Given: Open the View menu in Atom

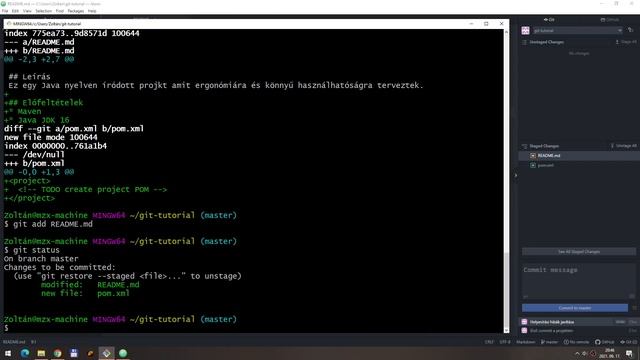Looking at the screenshot, I should click(27, 11).
